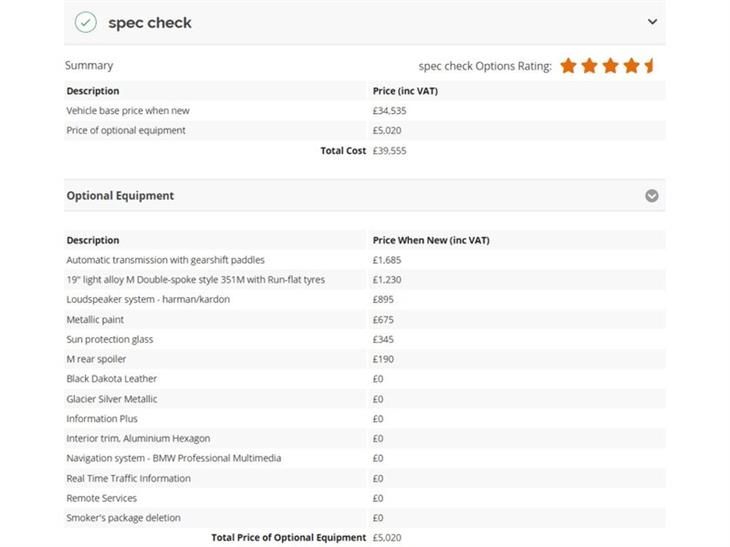This screenshot has width=730, height=547.
Task: Click the Total Cost £39,555 value
Action: (x=389, y=150)
